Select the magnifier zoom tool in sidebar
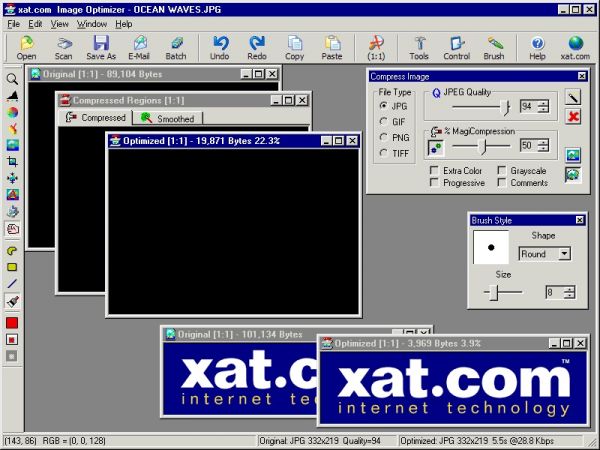Image resolution: width=600 pixels, height=450 pixels. coord(12,79)
